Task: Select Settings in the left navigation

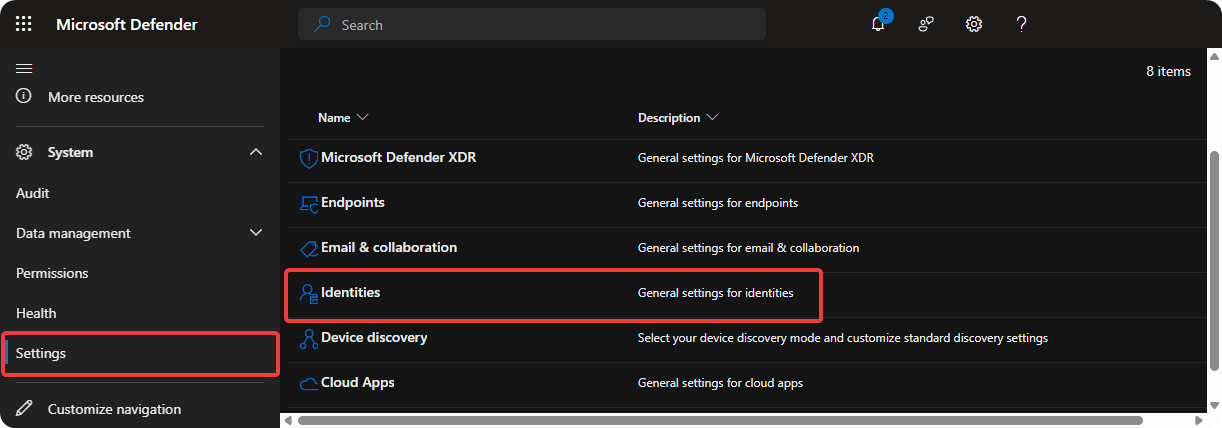Action: (x=41, y=353)
